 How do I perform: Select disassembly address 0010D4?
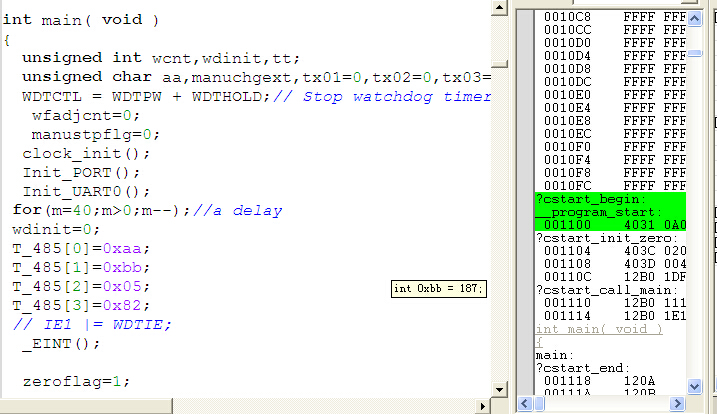point(567,56)
